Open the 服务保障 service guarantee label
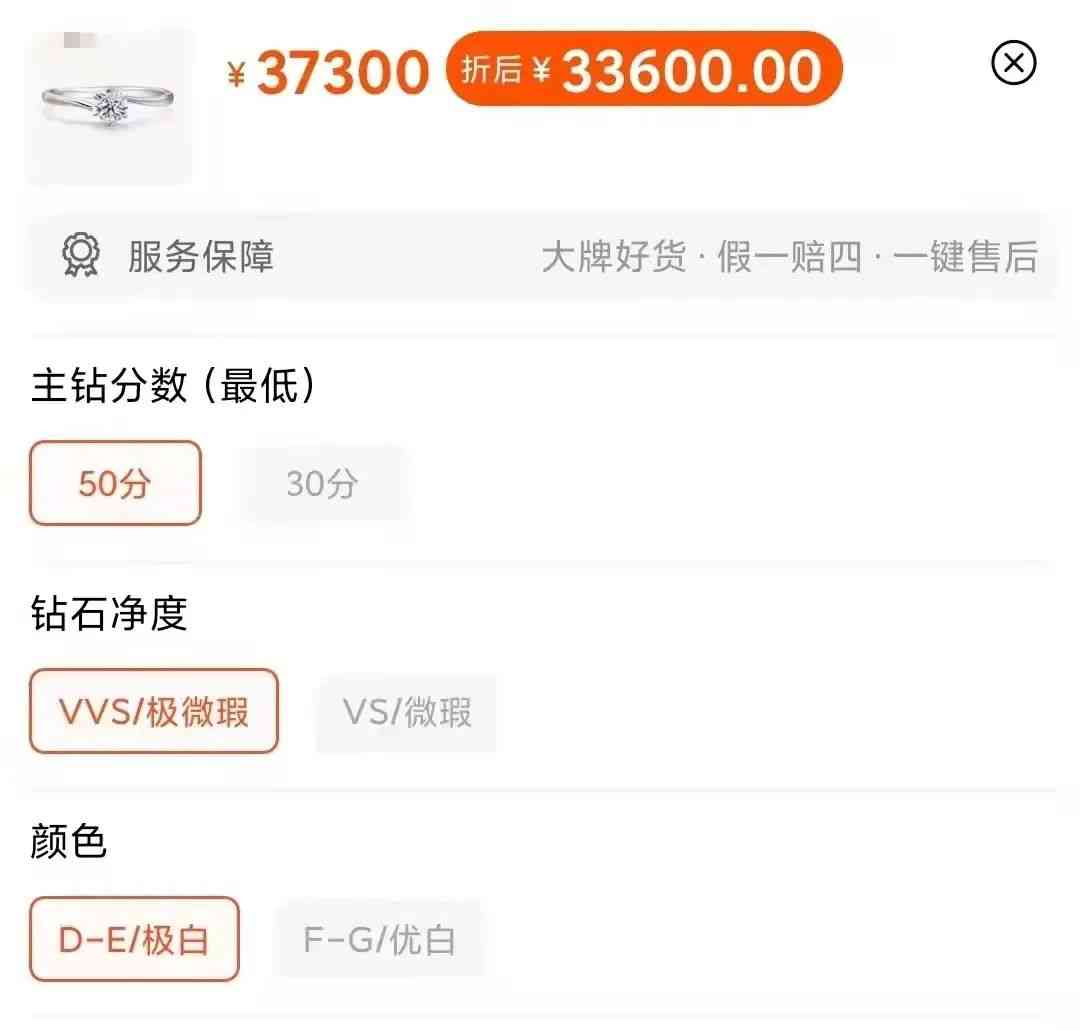Viewport: 1080px width, 1030px height. (201, 257)
